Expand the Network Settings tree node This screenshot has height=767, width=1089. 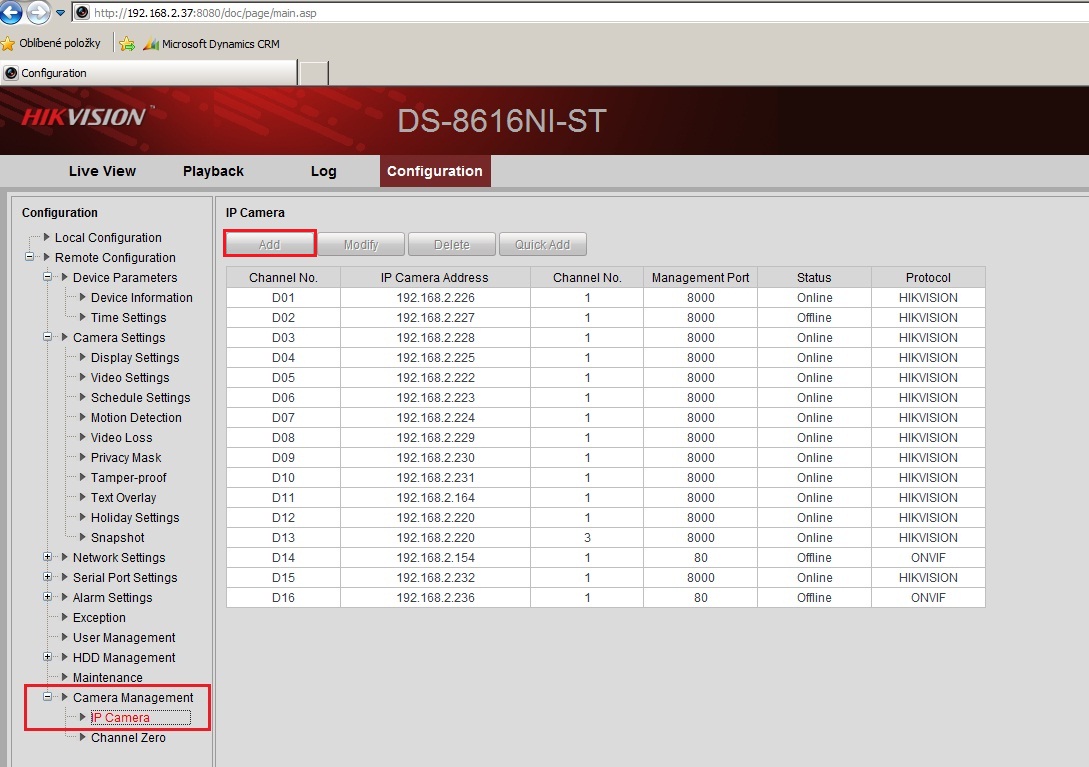(x=48, y=558)
